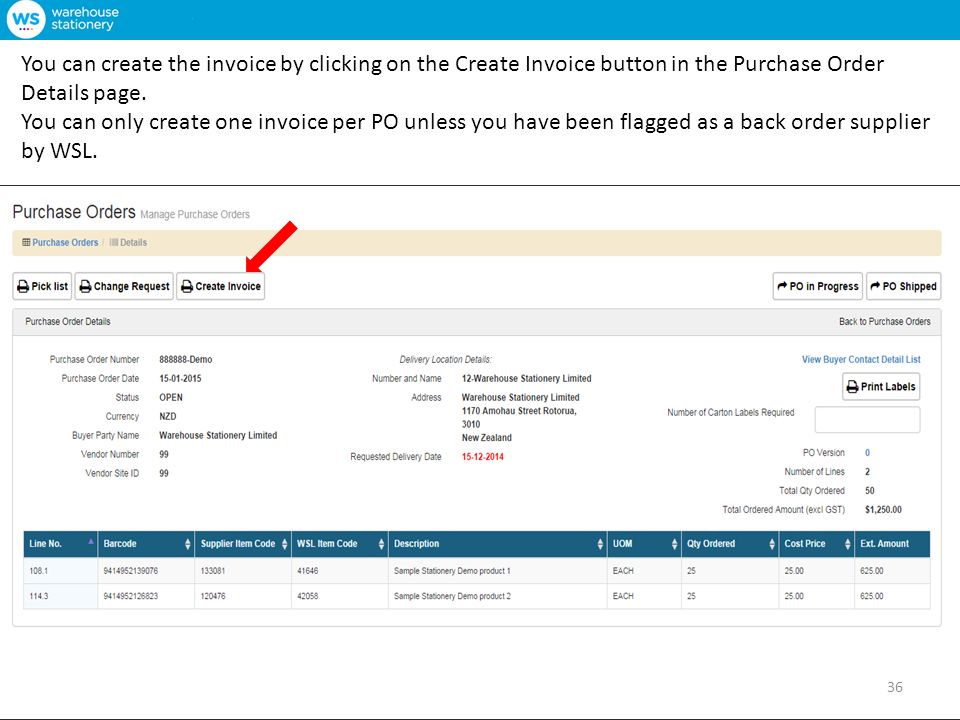This screenshot has width=960, height=720.
Task: Click requested delivery date 15-12-2014
Action: pyautogui.click(x=482, y=457)
